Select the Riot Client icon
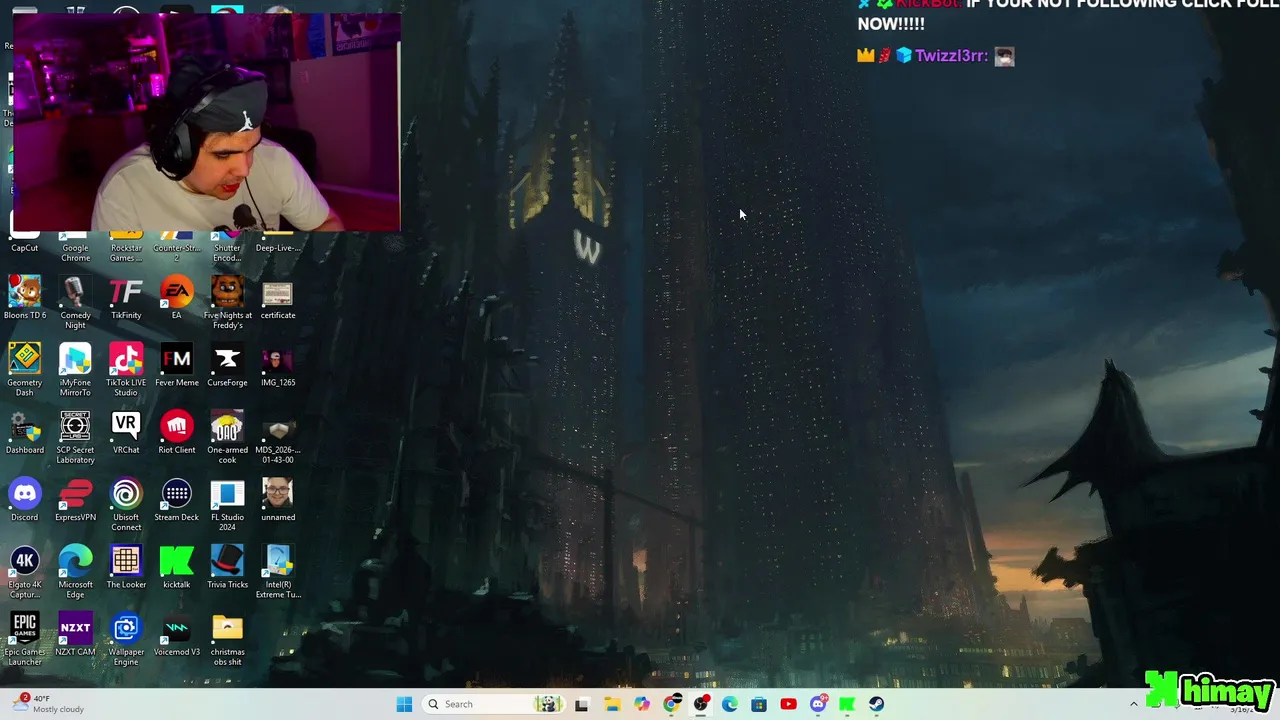1280x720 pixels. 176,434
